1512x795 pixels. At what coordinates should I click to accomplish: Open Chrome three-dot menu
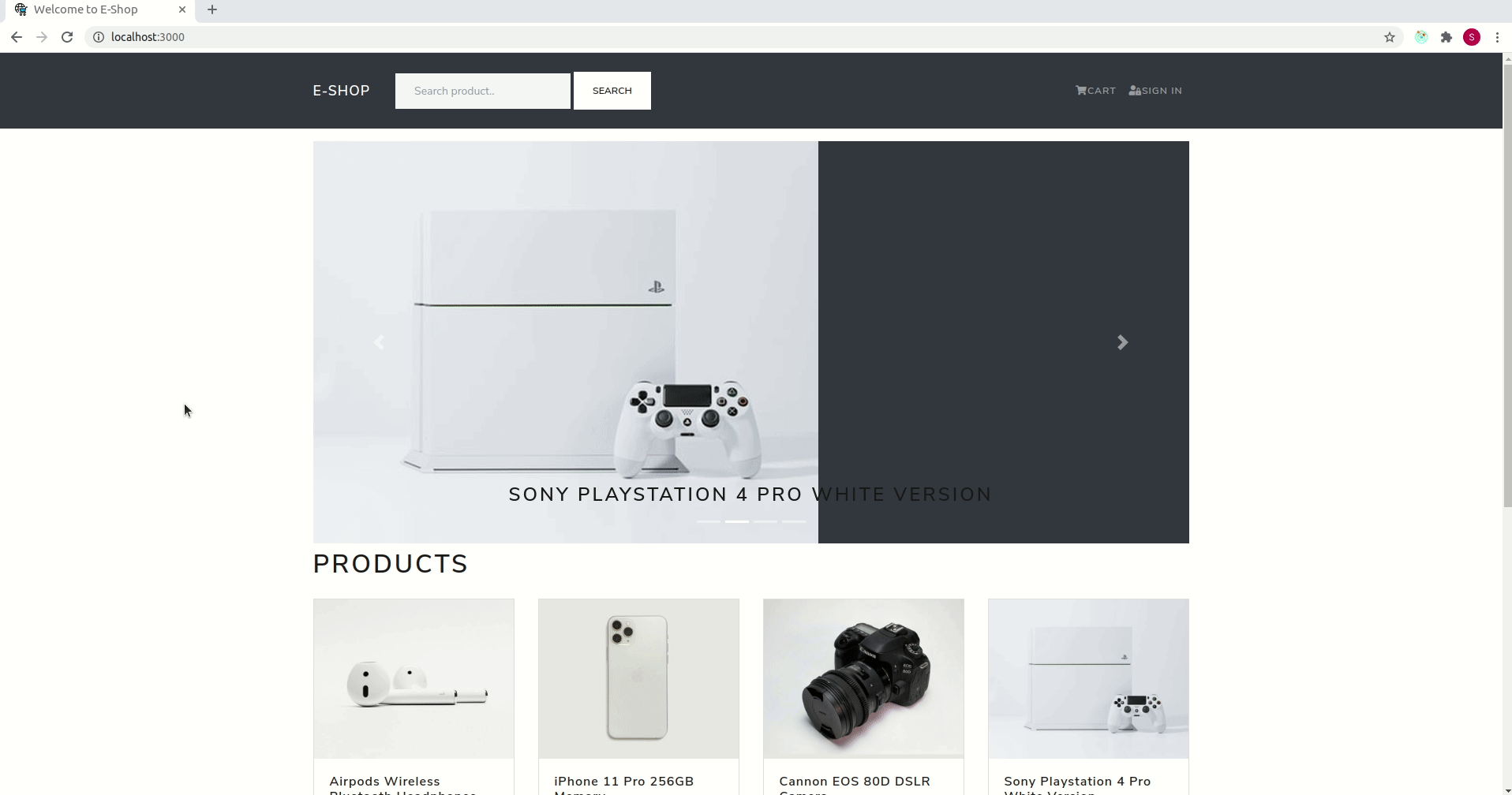coord(1497,37)
